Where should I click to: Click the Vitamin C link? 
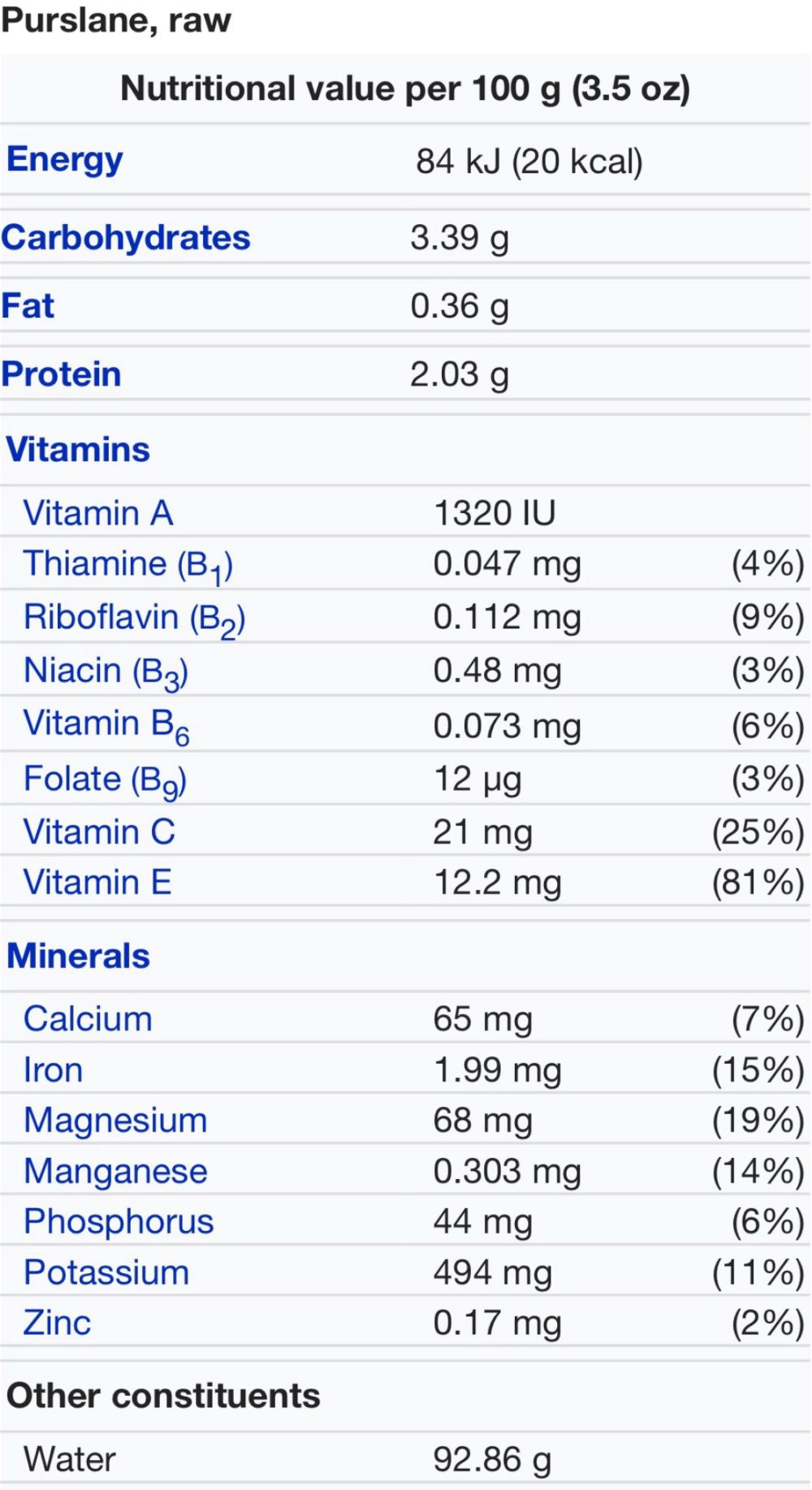pyautogui.click(x=99, y=832)
